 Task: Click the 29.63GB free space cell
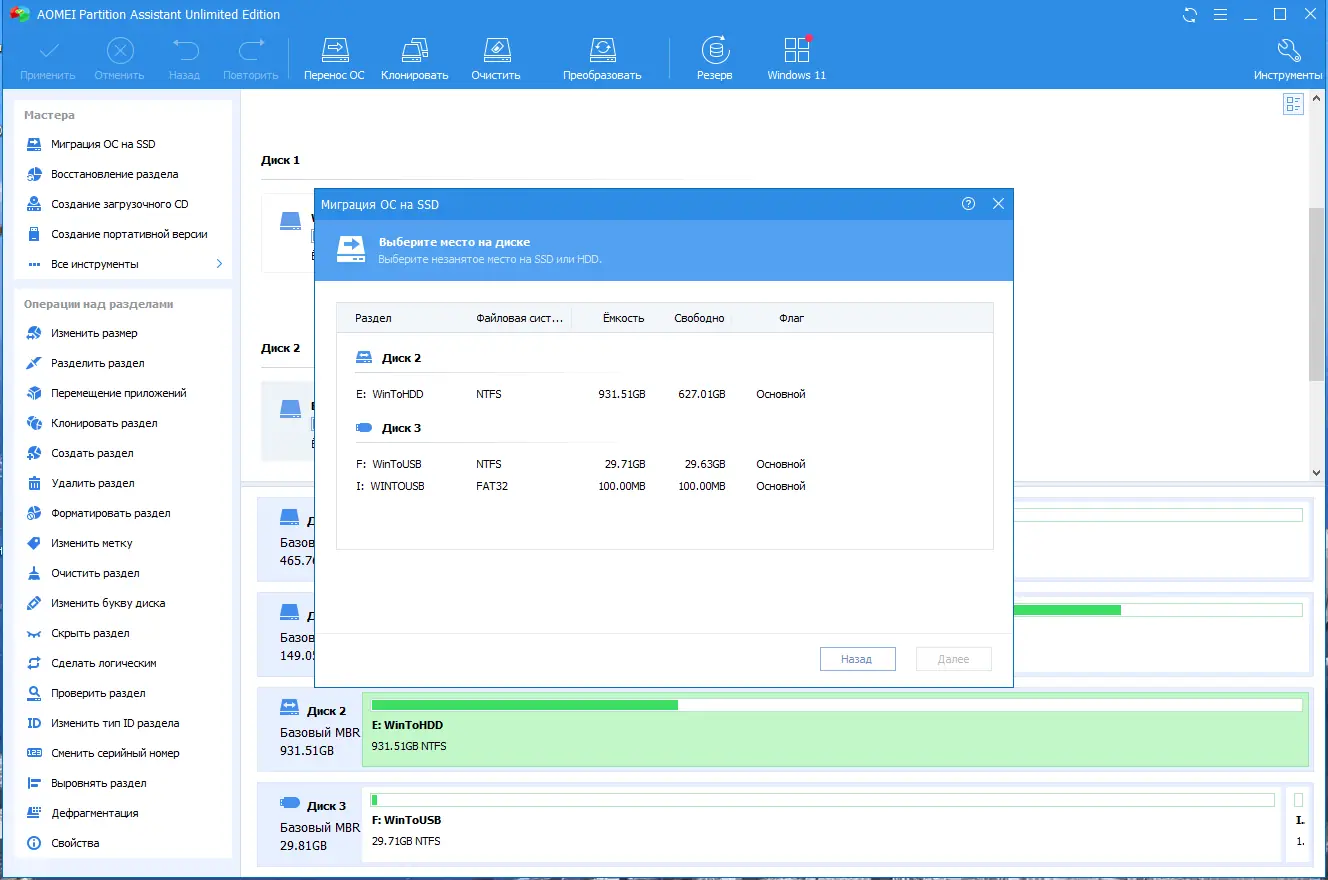click(x=705, y=464)
